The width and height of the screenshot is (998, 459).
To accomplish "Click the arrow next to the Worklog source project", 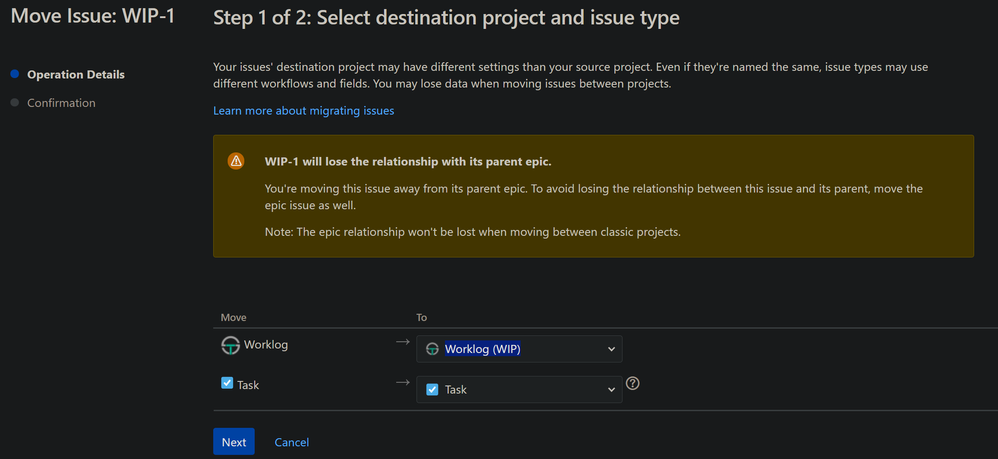I will click(x=402, y=342).
